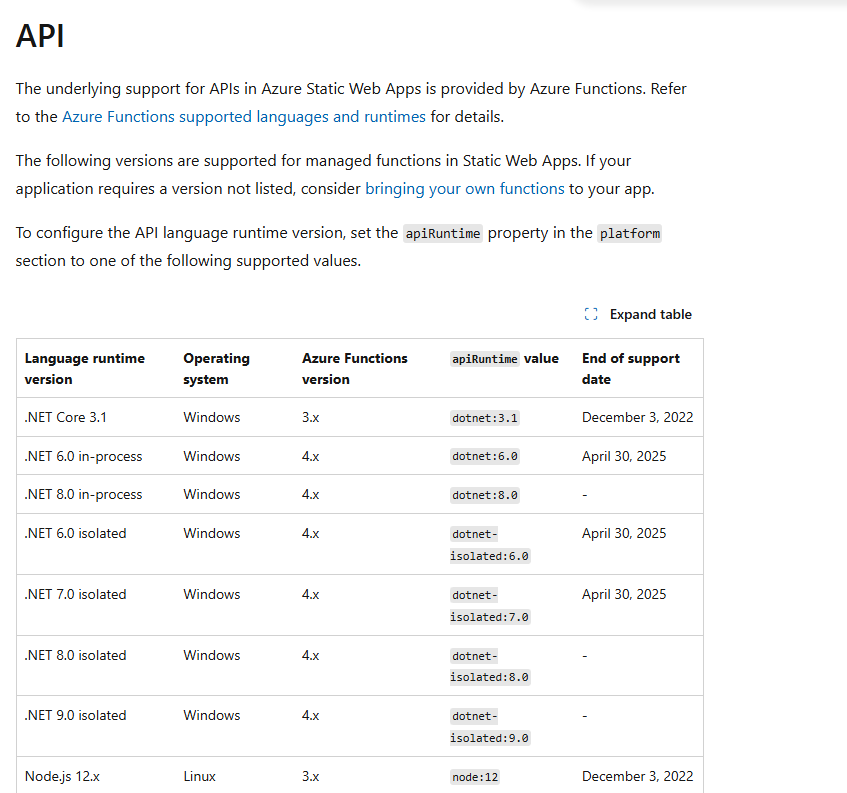847x793 pixels.
Task: Click April 30, 2025 in the .NET 7.0 isolated row
Action: (624, 595)
